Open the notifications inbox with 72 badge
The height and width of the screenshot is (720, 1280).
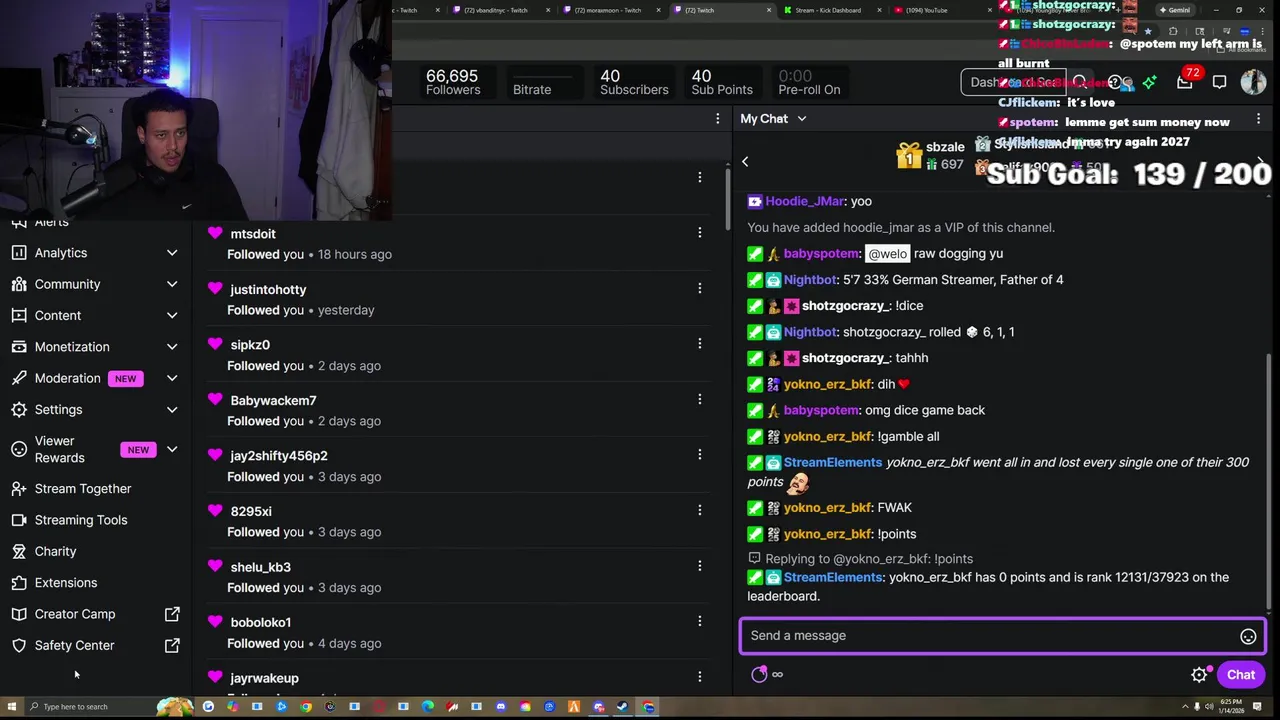coord(1185,82)
